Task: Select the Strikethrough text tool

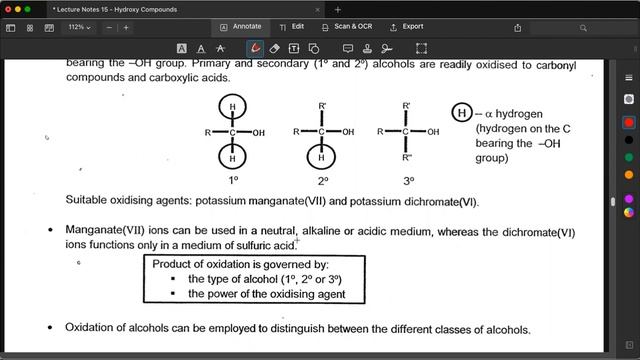Action: click(220, 49)
